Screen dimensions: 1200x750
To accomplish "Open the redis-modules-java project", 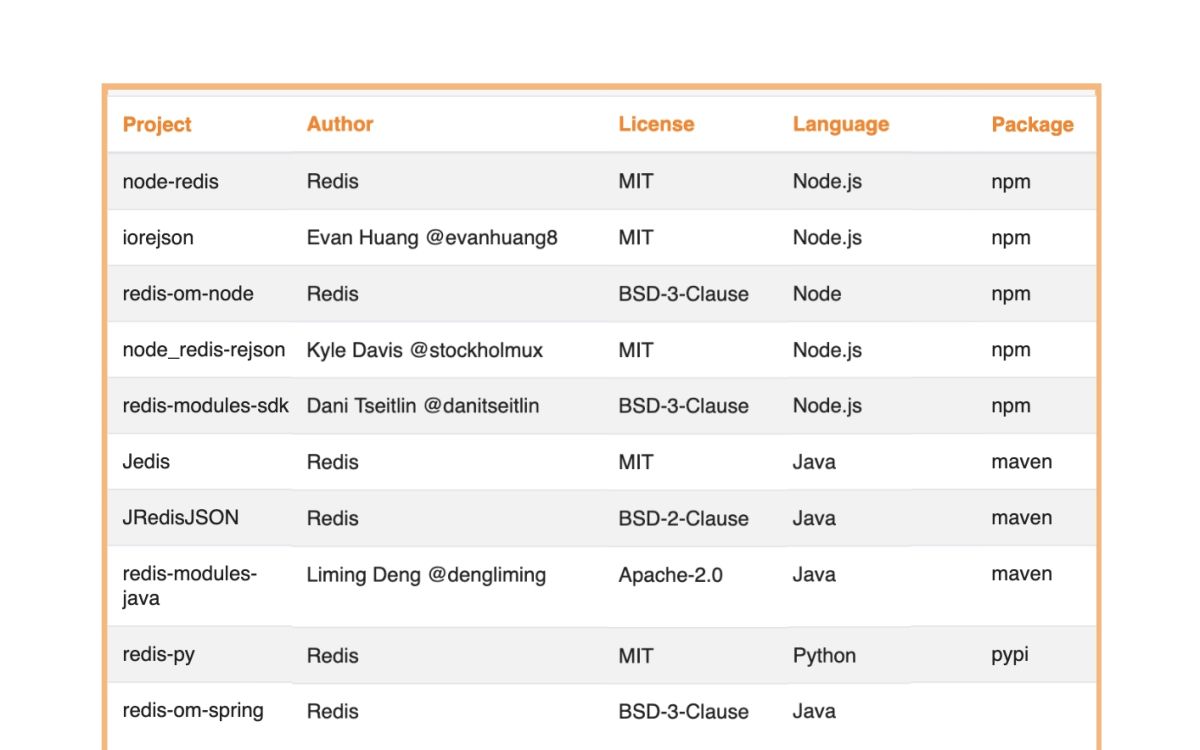I will (190, 586).
